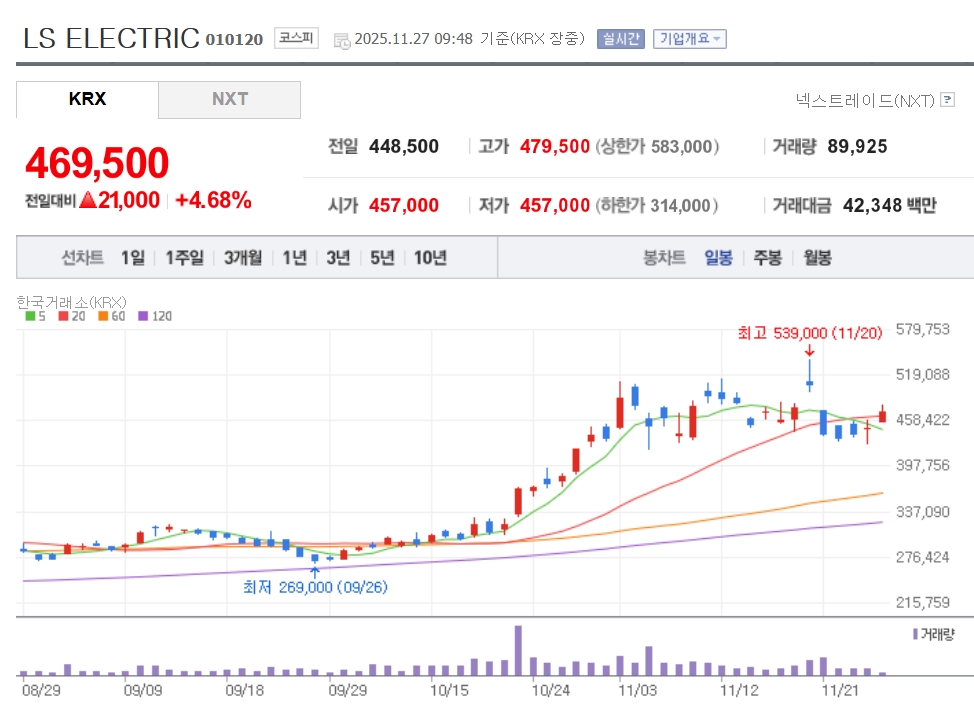Select the 1일 line chart period
Viewport: 974px width, 720px height.
[x=133, y=257]
